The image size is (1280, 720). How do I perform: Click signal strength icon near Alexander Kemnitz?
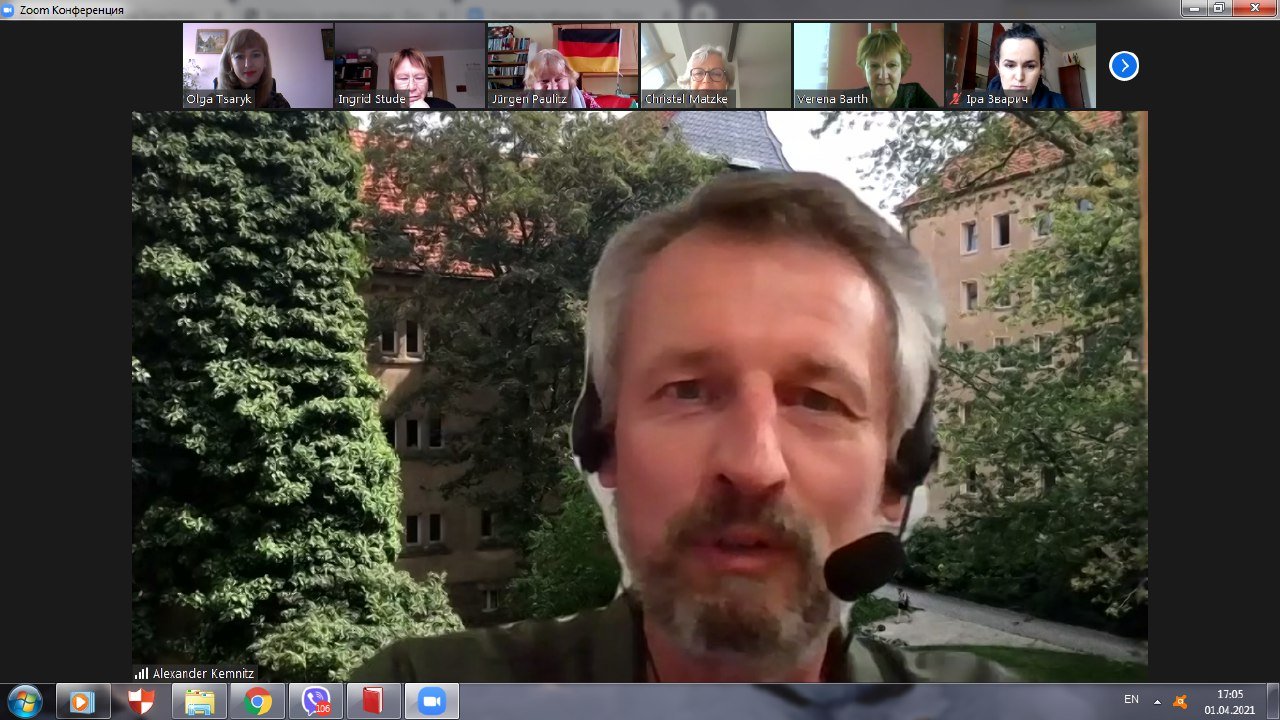tap(141, 674)
